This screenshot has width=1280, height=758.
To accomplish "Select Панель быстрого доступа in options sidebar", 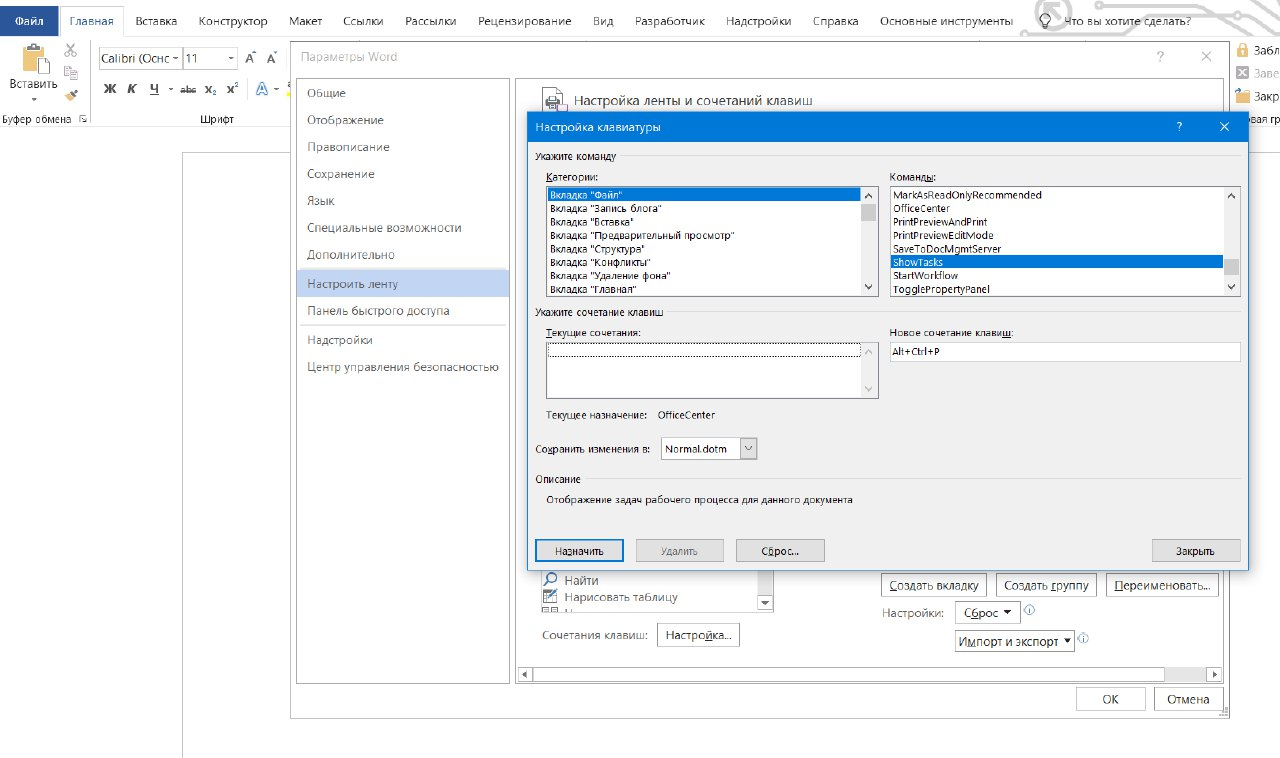I will (x=378, y=311).
